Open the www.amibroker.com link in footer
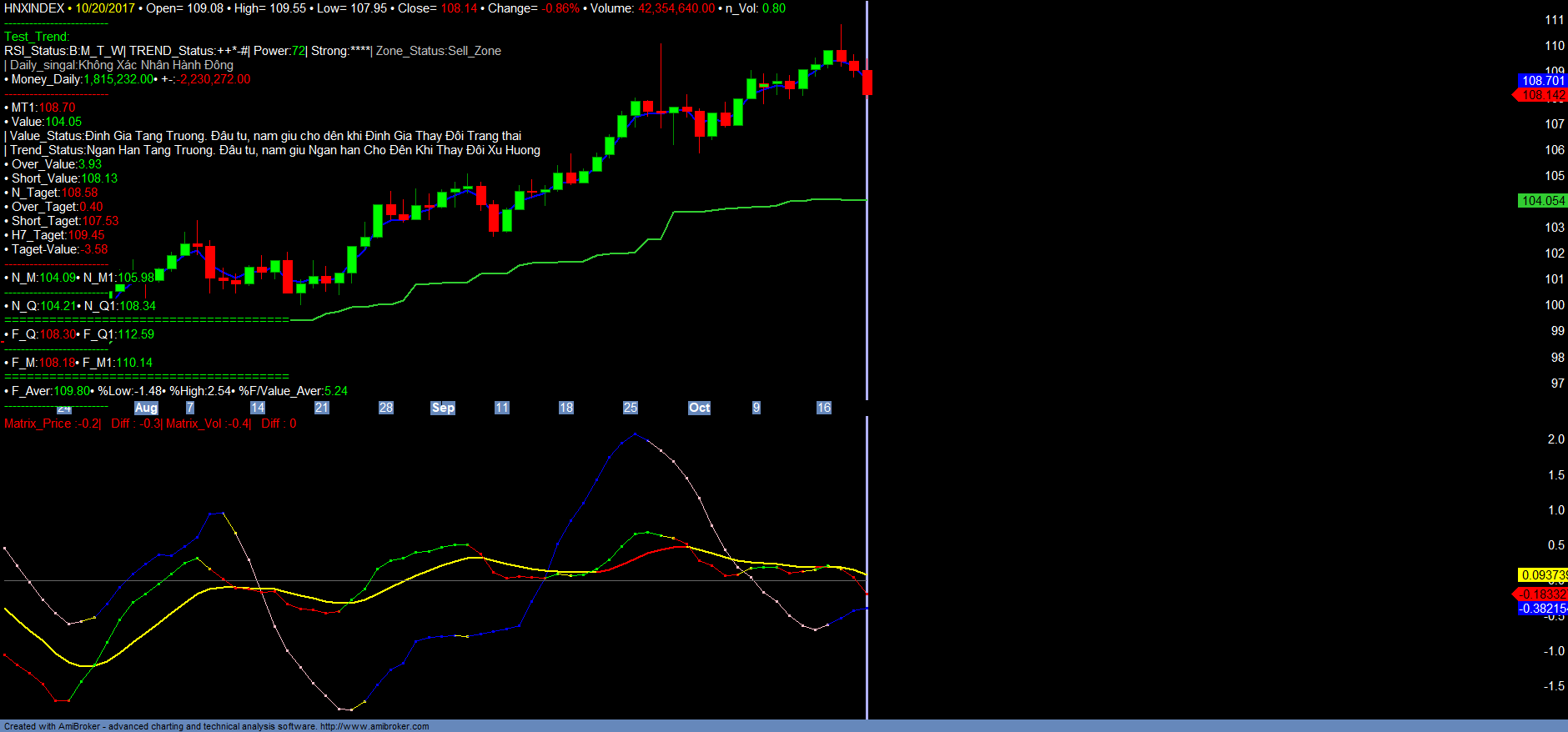Viewport: 1568px width, 732px height. (x=374, y=726)
